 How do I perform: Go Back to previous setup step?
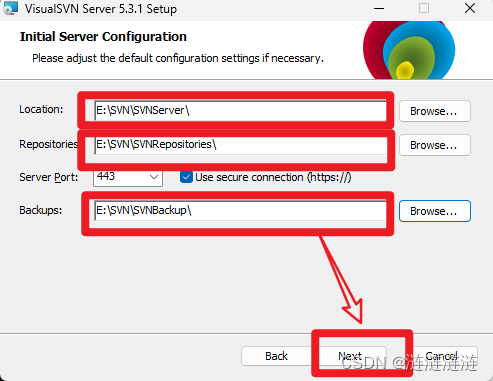coord(276,356)
